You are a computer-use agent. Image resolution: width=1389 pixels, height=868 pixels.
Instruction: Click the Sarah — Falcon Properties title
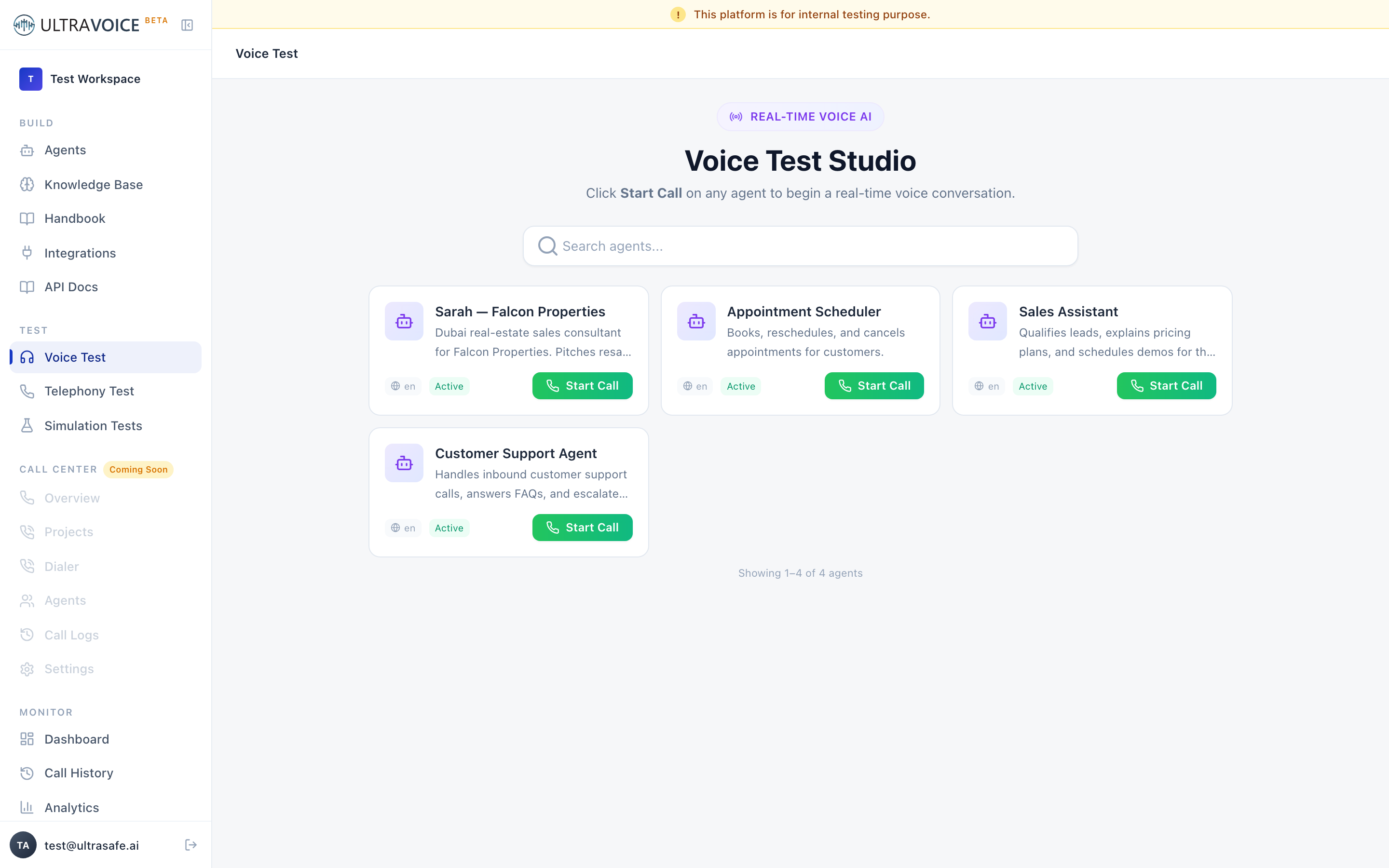point(520,312)
